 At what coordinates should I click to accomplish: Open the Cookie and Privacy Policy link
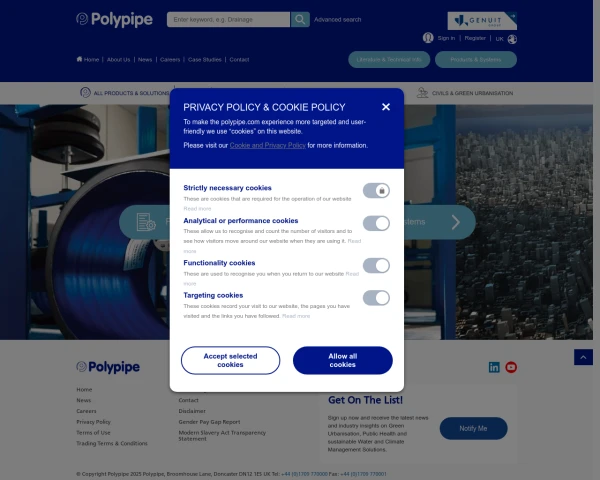(x=267, y=145)
